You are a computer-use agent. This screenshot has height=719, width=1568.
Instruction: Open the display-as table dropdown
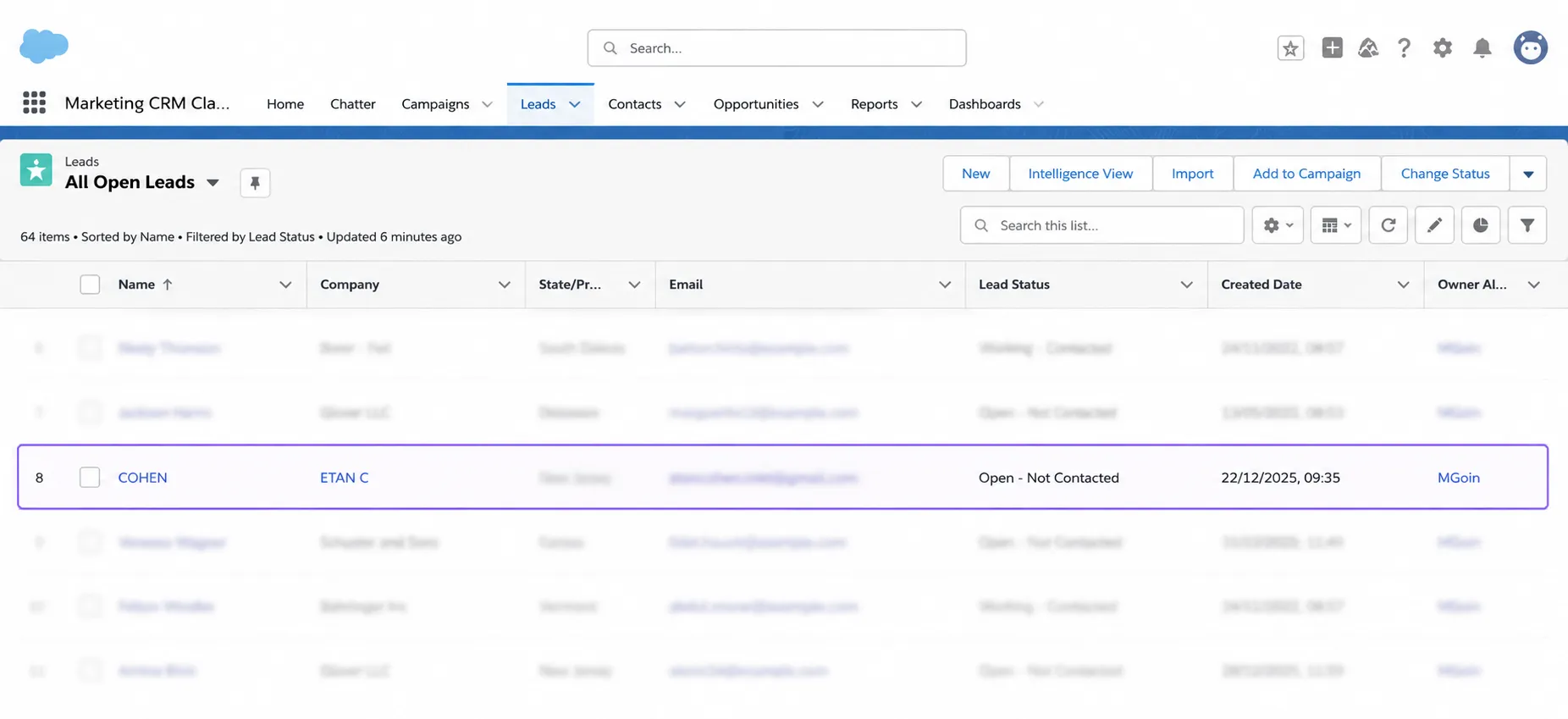pos(1336,225)
